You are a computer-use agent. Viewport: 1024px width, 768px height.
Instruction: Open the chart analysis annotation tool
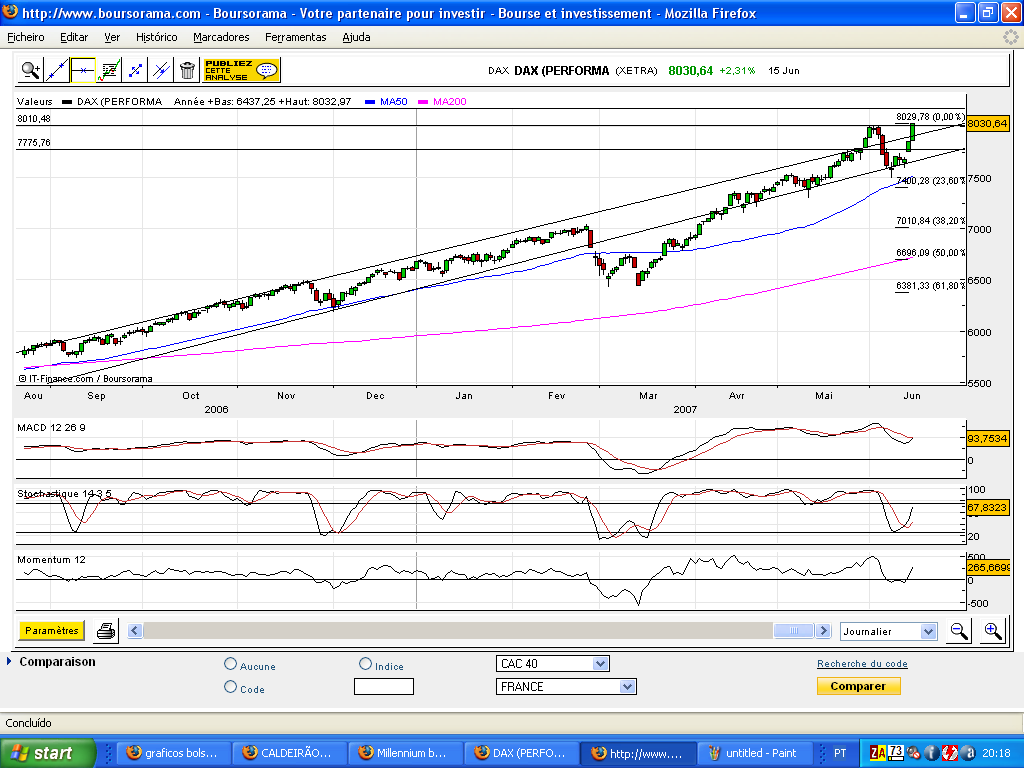coord(110,72)
